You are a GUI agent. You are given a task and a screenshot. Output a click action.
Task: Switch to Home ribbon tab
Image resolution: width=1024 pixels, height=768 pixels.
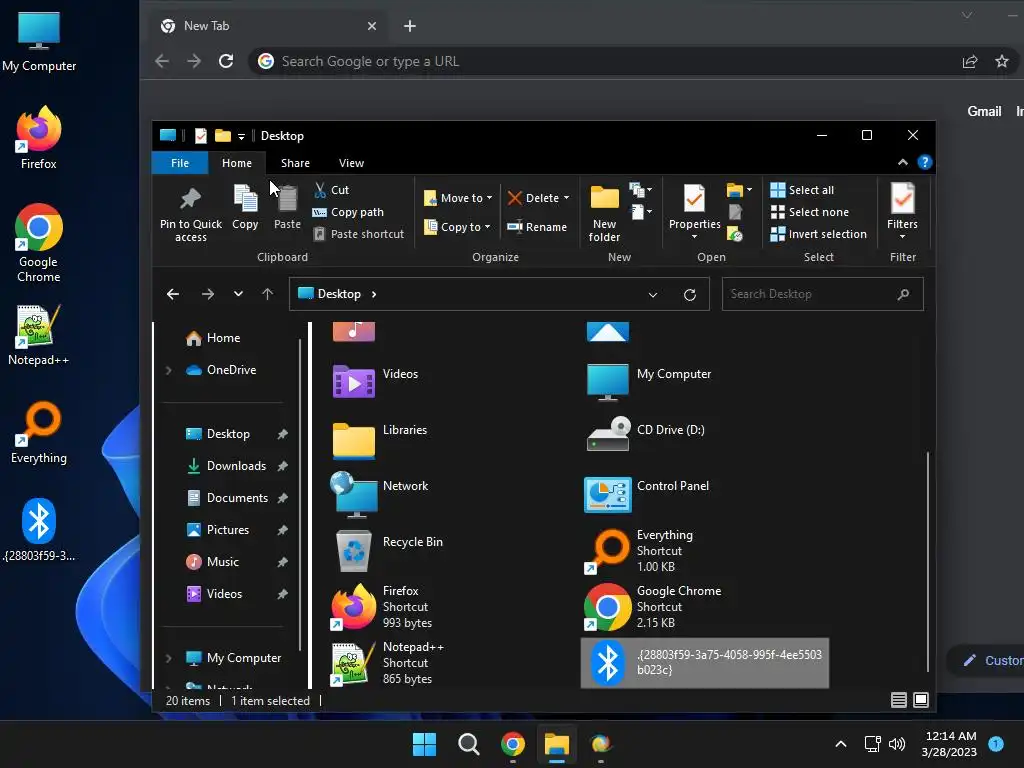[x=236, y=163]
